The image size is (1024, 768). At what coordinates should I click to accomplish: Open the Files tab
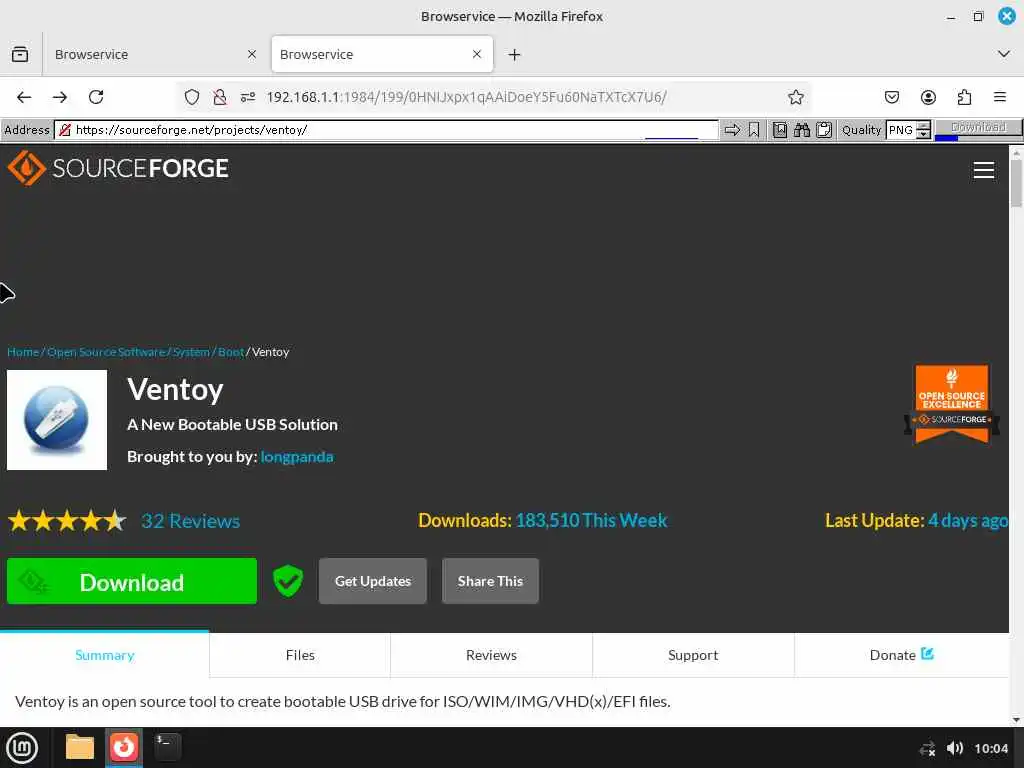coord(300,655)
